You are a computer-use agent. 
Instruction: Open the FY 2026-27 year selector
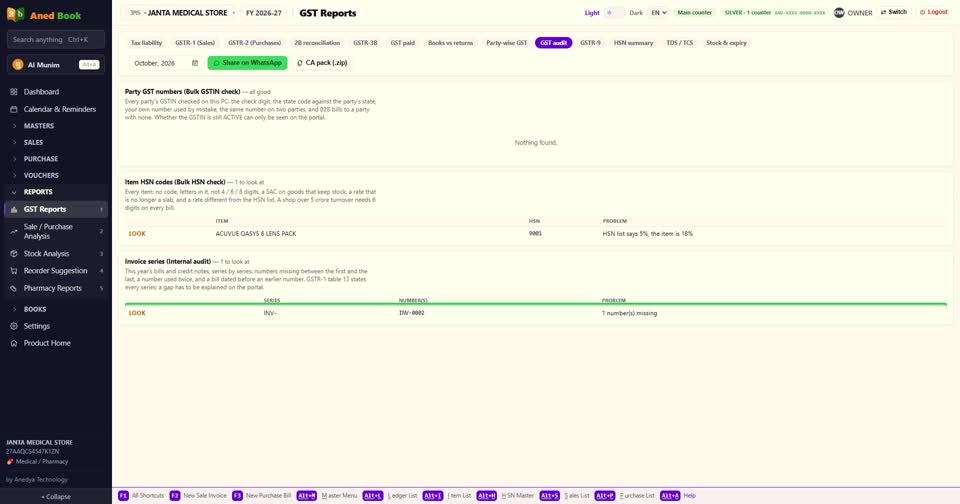click(264, 13)
